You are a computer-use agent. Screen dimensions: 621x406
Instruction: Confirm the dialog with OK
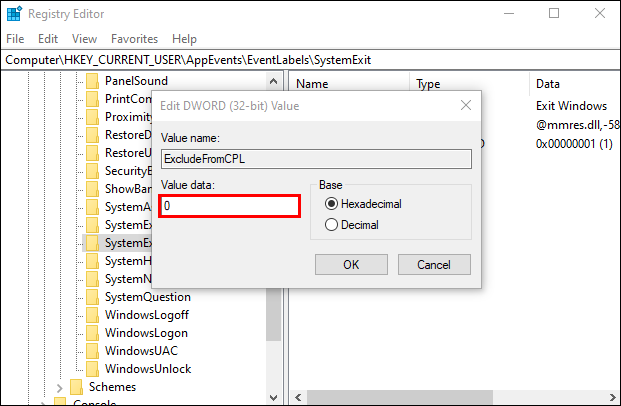(x=351, y=265)
